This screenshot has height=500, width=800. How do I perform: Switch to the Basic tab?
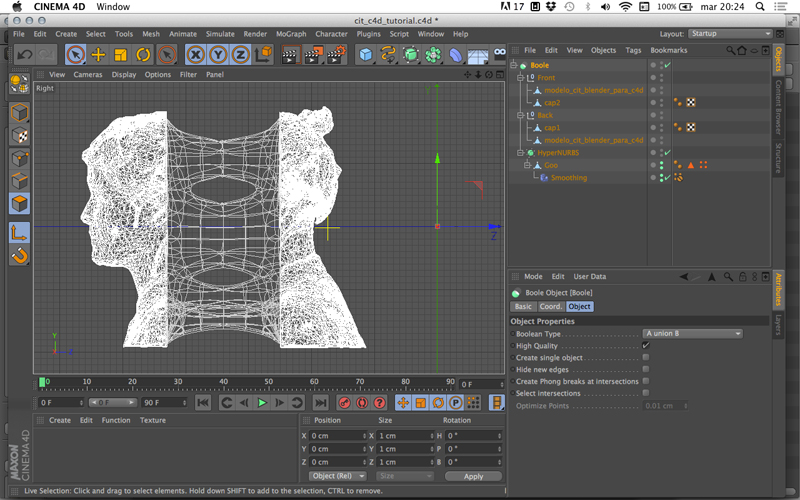coord(523,307)
